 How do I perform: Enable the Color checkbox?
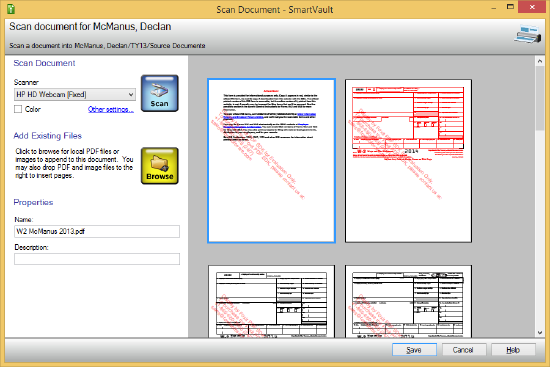[x=18, y=109]
